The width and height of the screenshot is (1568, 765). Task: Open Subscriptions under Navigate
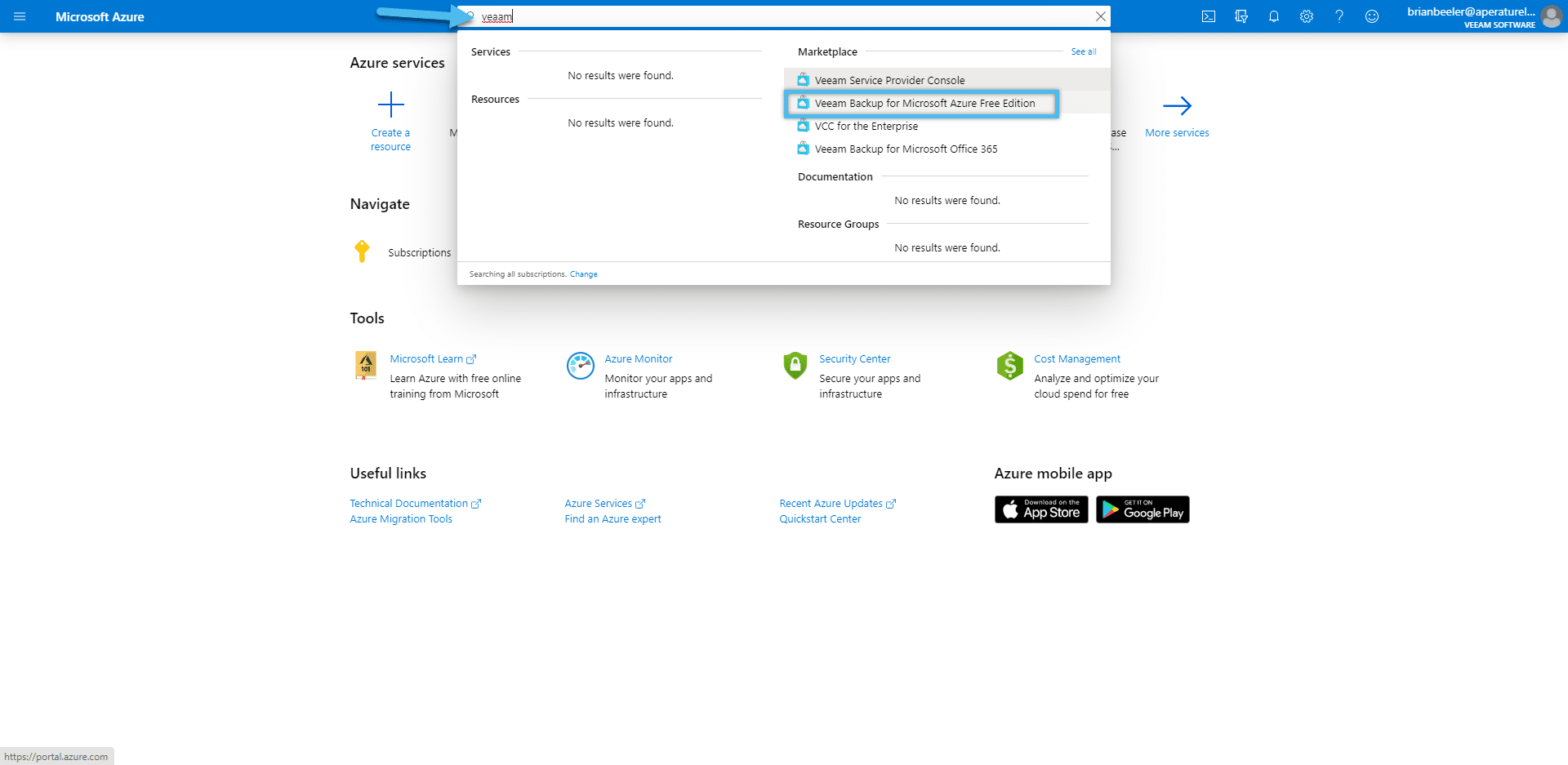[x=419, y=252]
